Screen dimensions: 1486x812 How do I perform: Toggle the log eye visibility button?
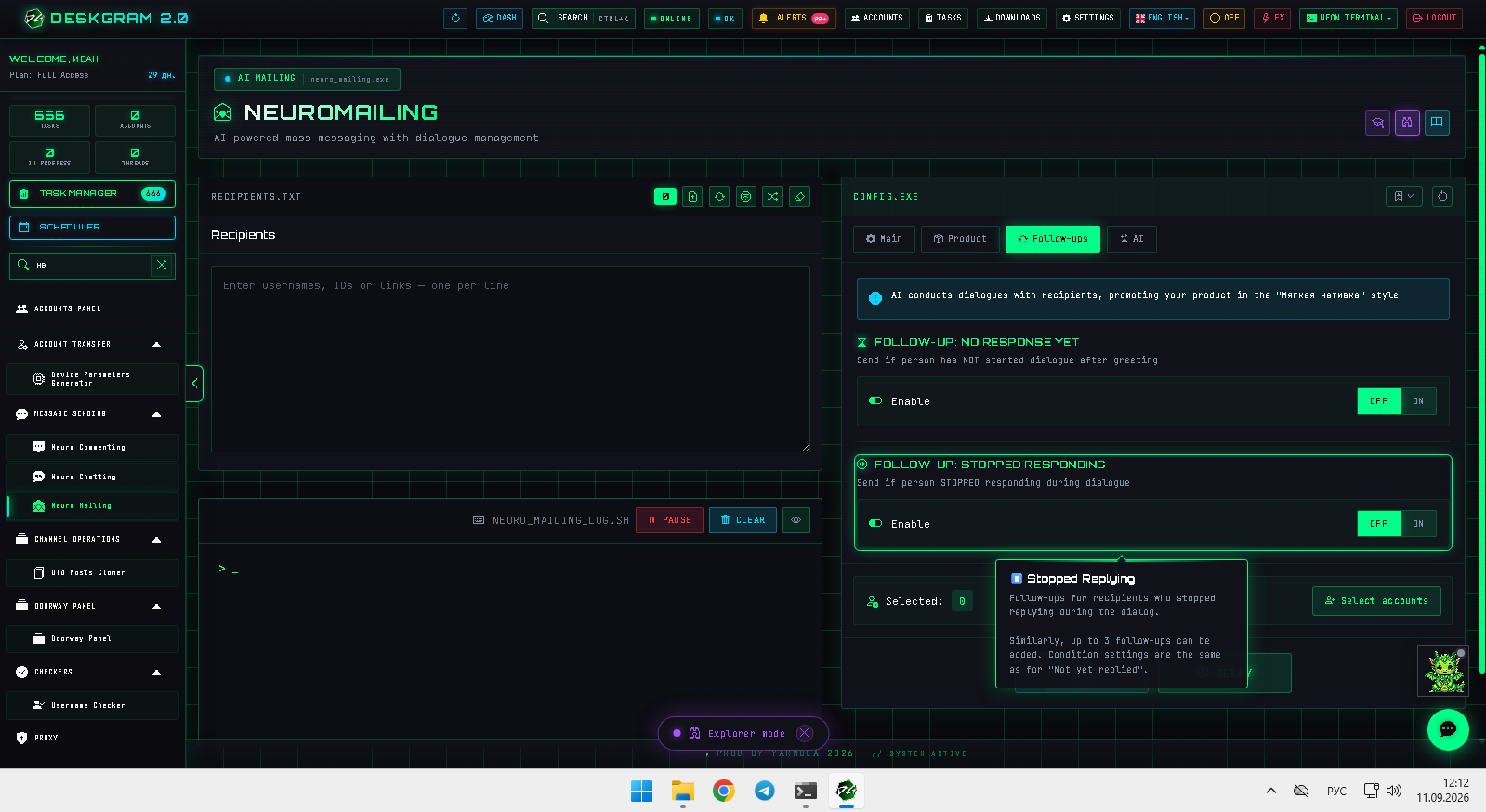796,520
